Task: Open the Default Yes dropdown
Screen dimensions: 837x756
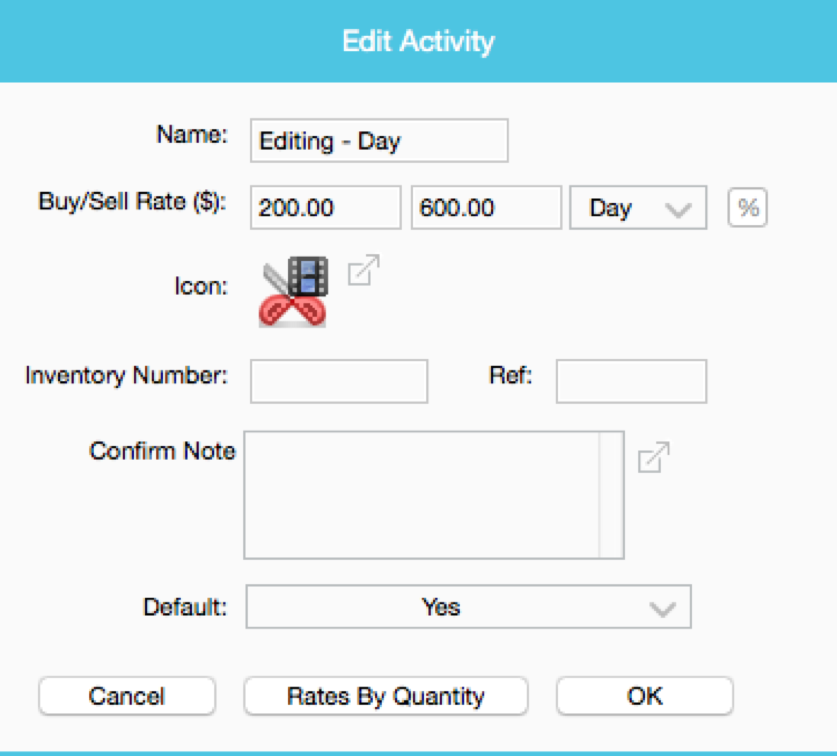Action: 469,607
